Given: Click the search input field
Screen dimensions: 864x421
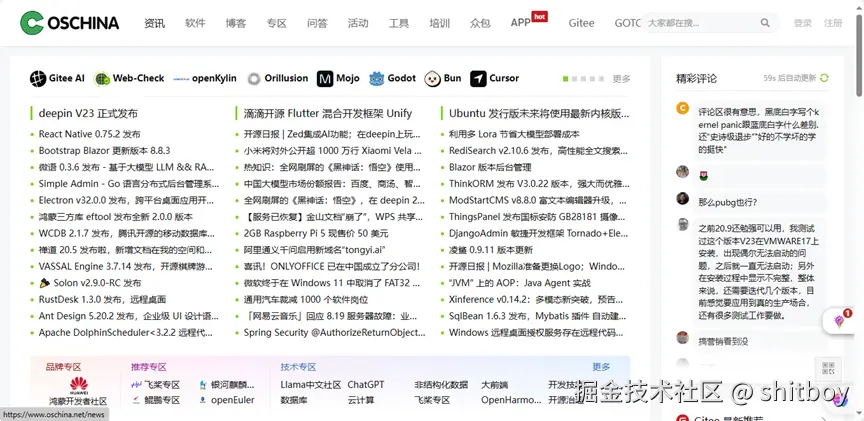Looking at the screenshot, I should [x=701, y=23].
